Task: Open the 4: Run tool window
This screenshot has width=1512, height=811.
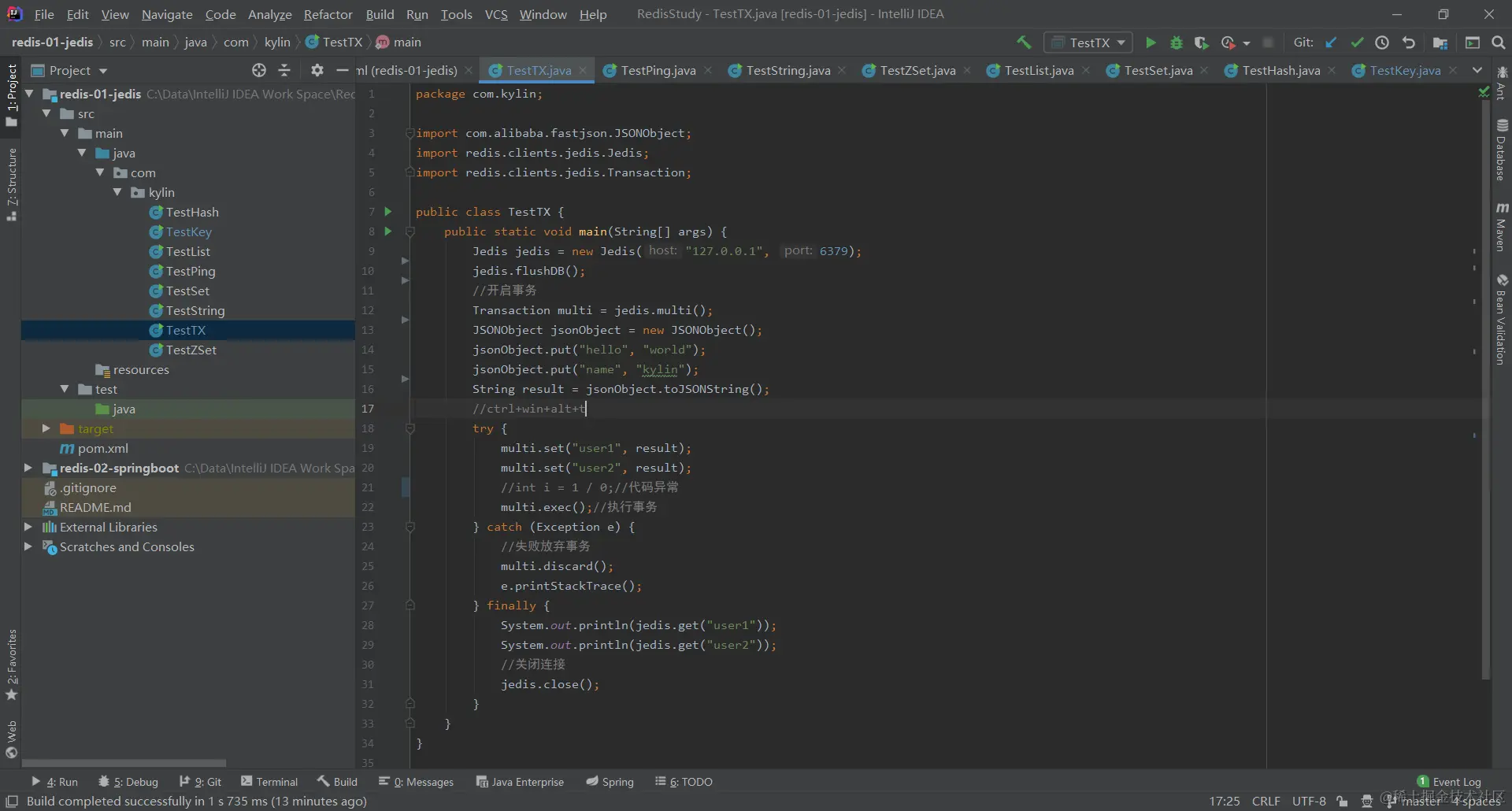Action: pyautogui.click(x=54, y=782)
